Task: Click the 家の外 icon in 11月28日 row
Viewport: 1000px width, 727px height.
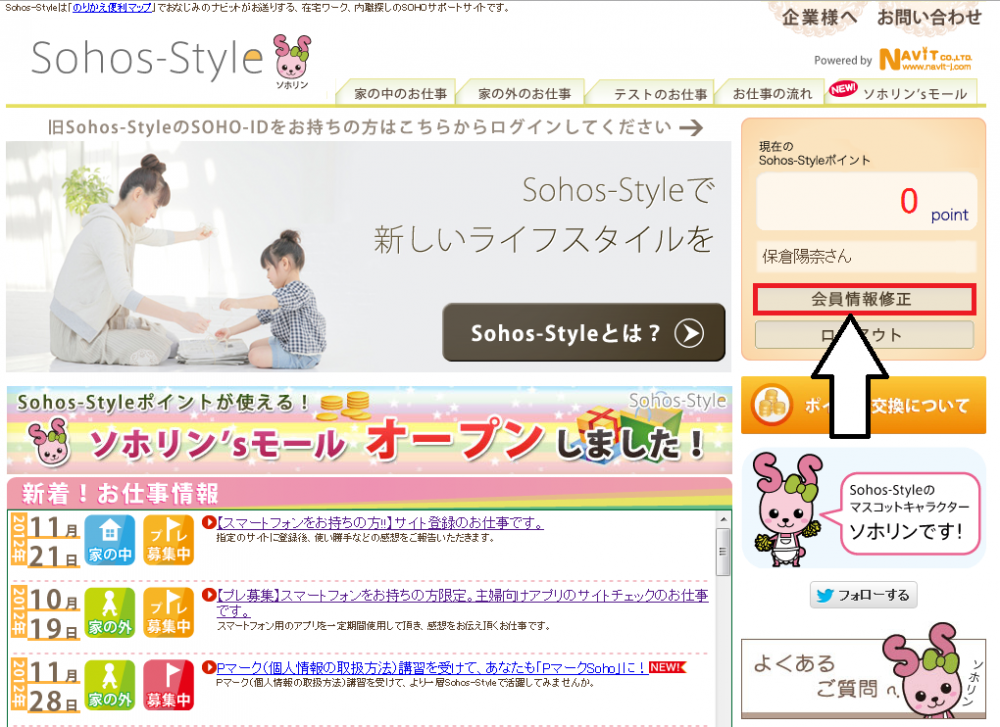Action: (x=110, y=685)
